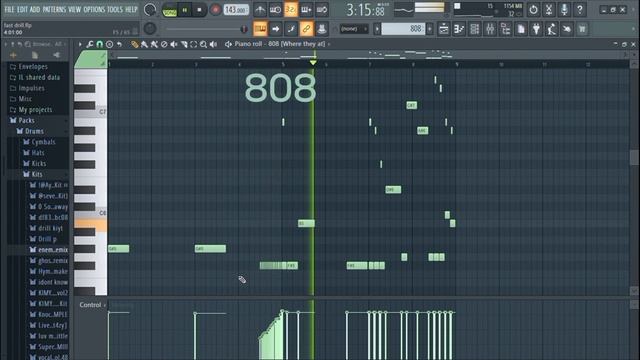Toggle the Browser panel icon
The width and height of the screenshot is (640, 360).
click(505, 29)
